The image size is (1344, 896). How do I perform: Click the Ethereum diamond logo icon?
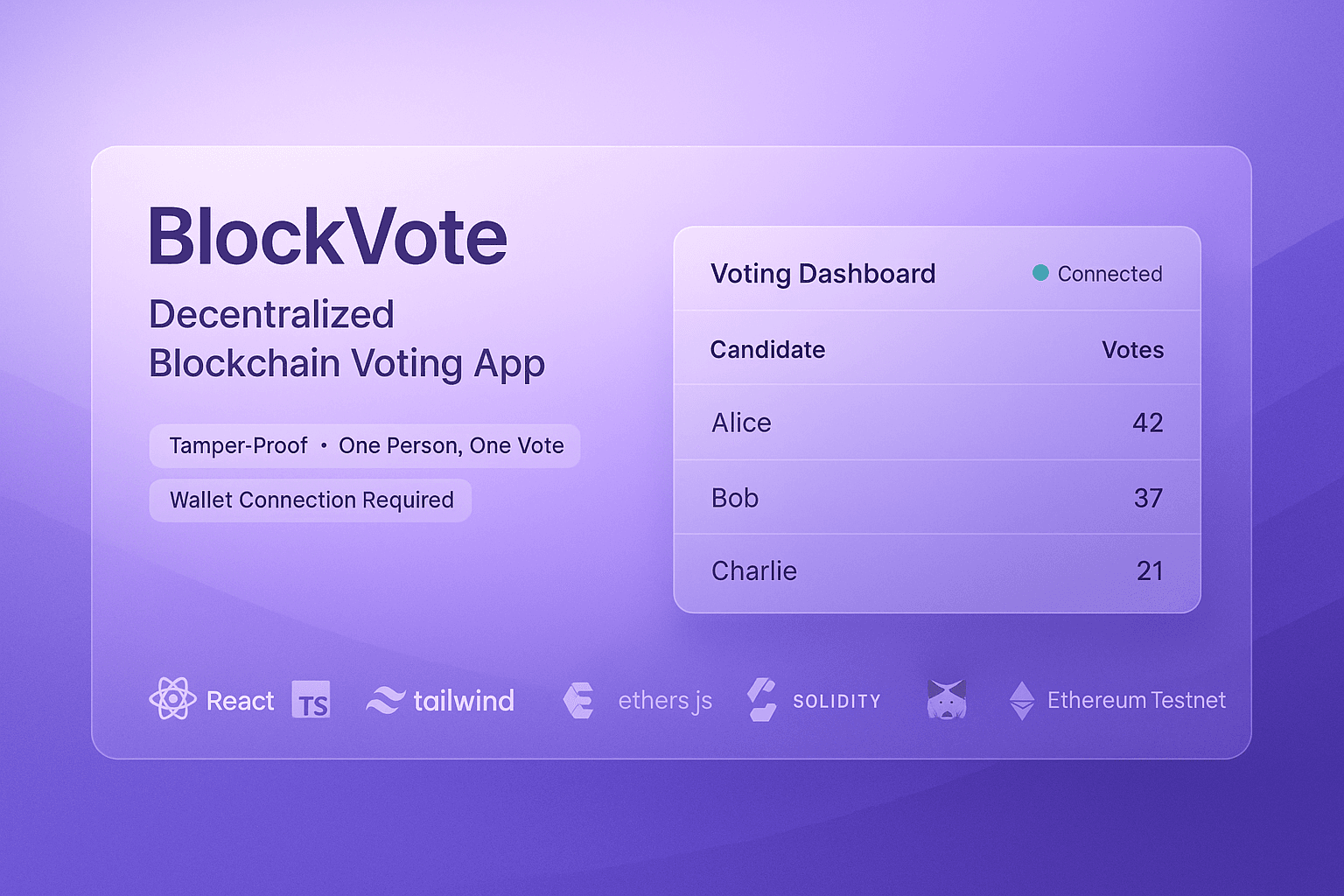1021,700
